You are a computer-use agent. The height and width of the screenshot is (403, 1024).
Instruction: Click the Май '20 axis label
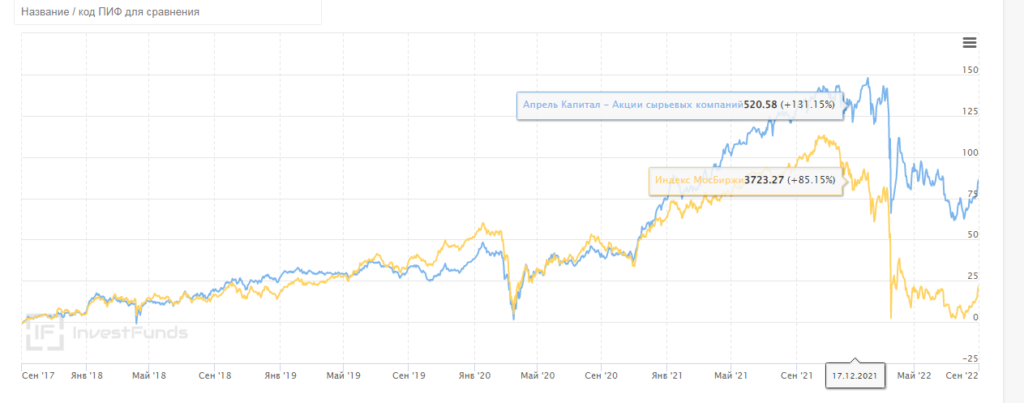click(538, 376)
